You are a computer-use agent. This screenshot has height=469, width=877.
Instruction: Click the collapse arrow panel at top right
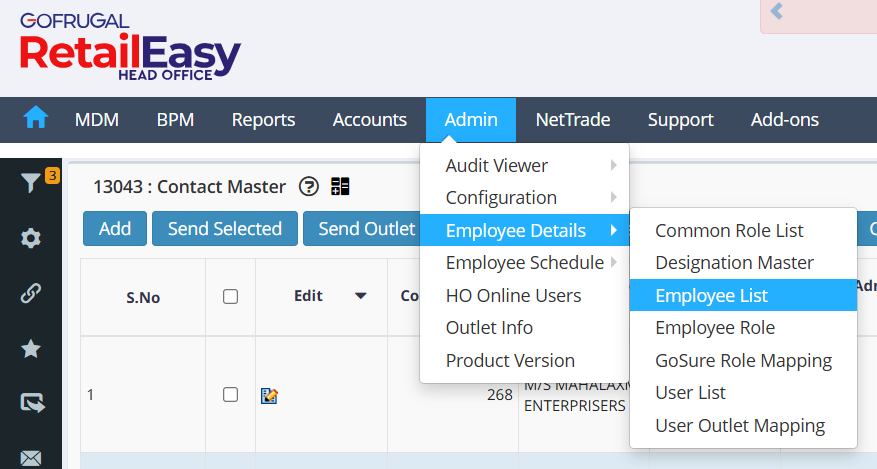(x=776, y=13)
